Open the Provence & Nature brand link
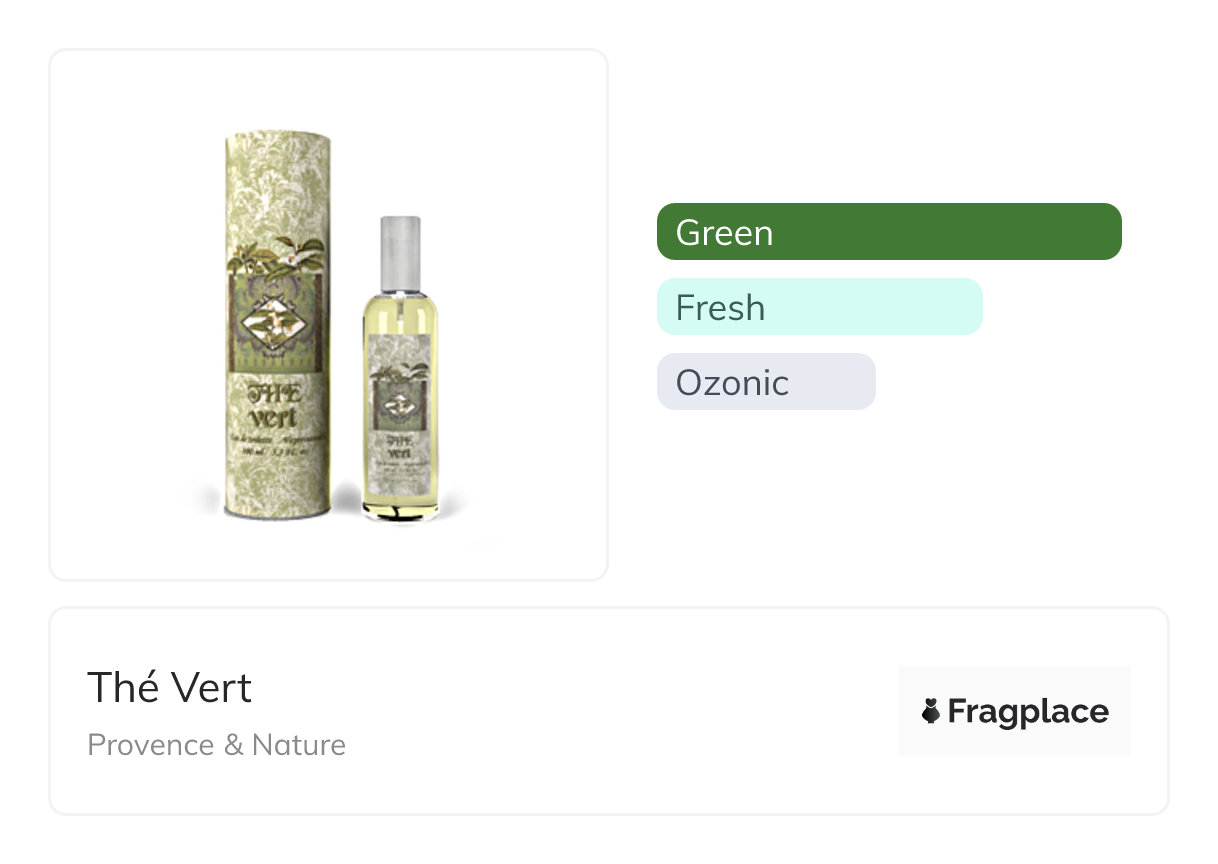This screenshot has width=1218, height=864. click(217, 745)
